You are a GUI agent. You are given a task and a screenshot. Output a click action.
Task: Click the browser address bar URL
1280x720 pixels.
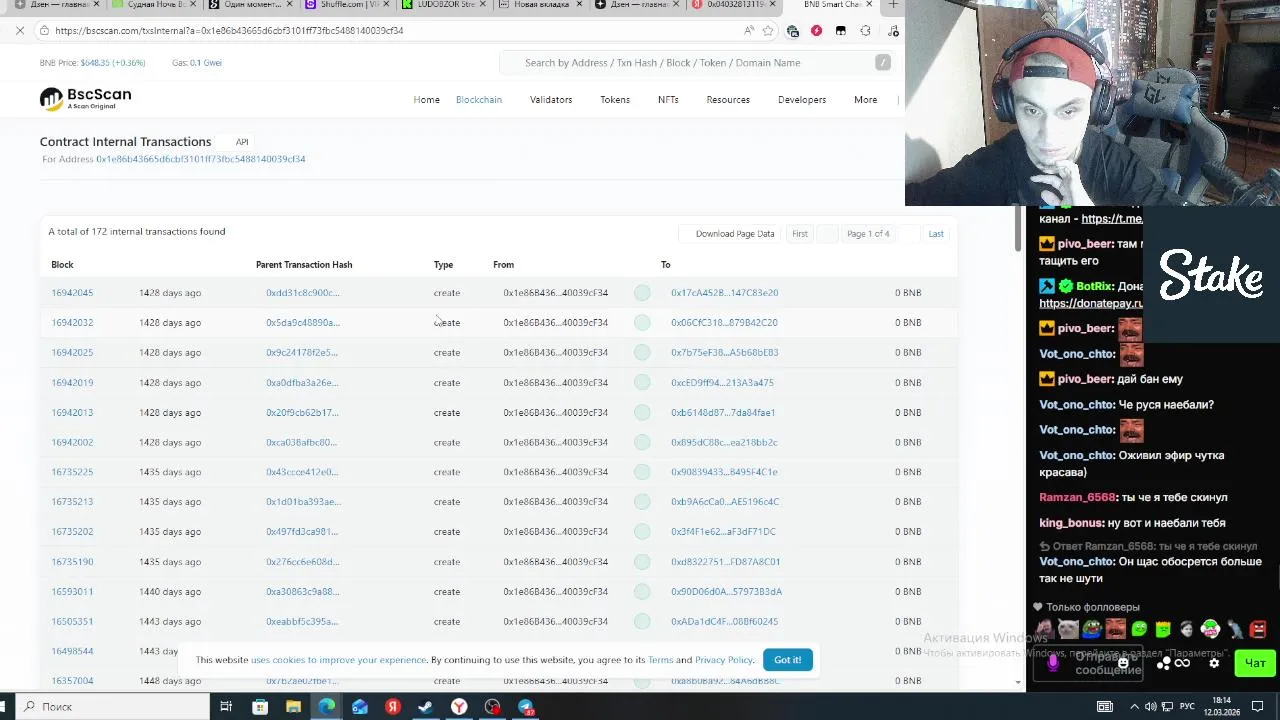(x=229, y=31)
